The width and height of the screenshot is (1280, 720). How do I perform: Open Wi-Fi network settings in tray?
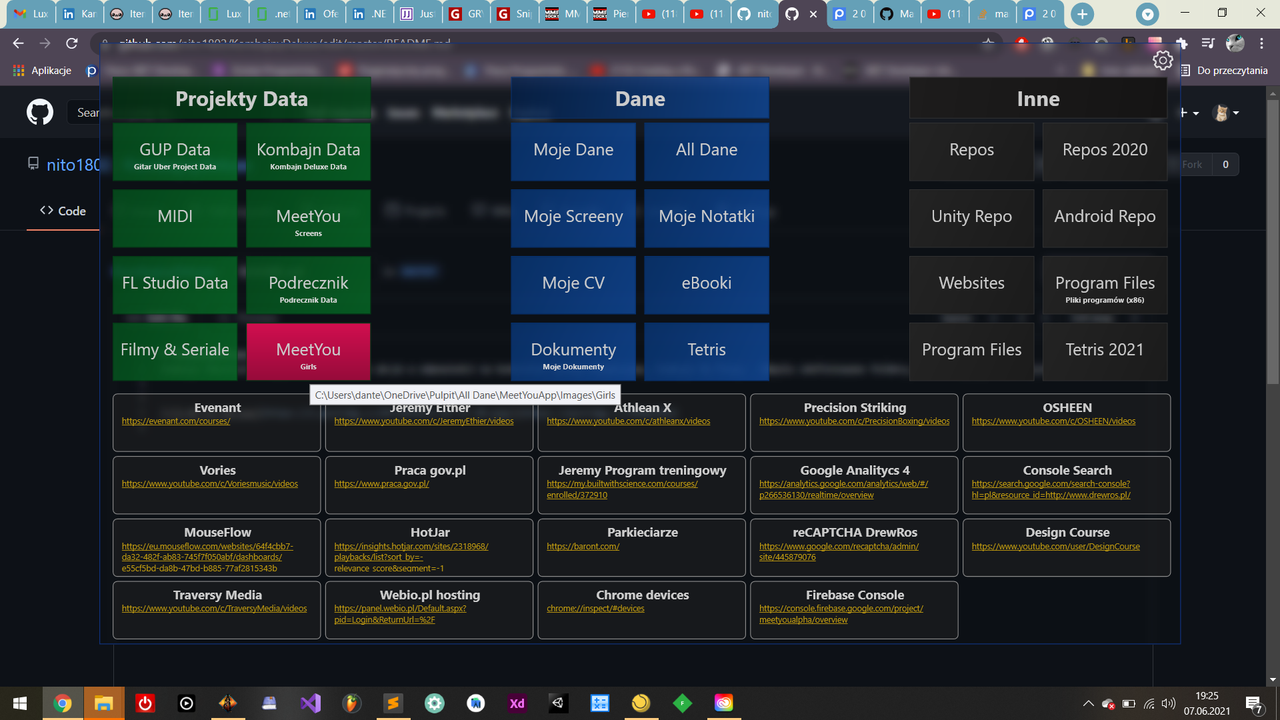click(x=1149, y=704)
